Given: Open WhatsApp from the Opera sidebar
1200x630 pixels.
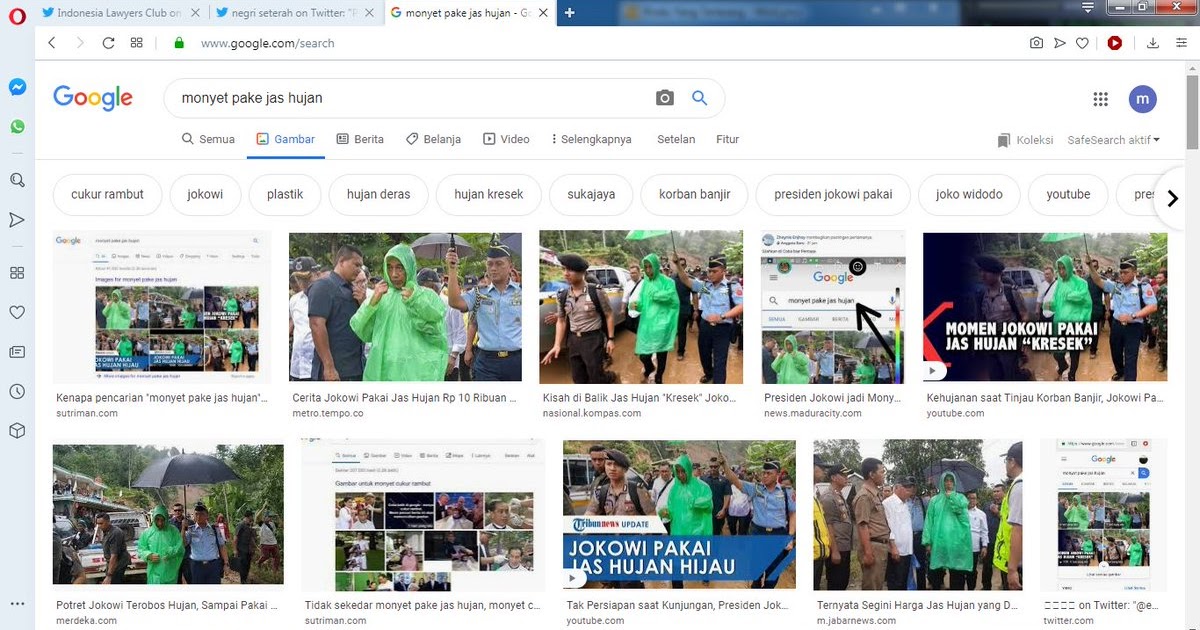Looking at the screenshot, I should 17,127.
